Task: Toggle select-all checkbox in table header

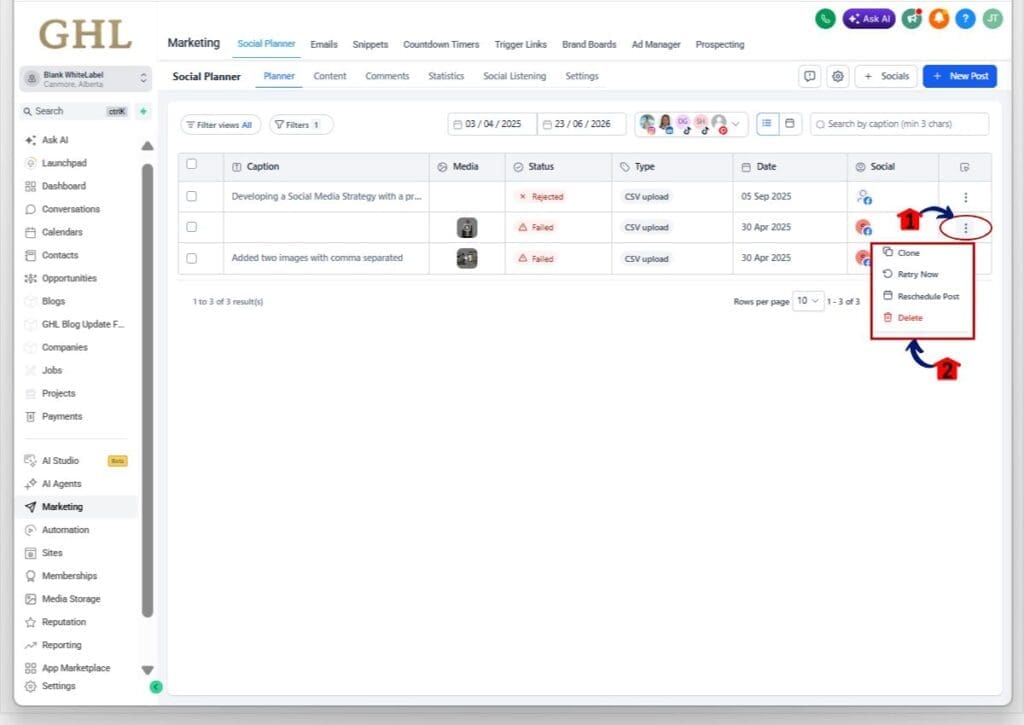Action: (x=191, y=164)
